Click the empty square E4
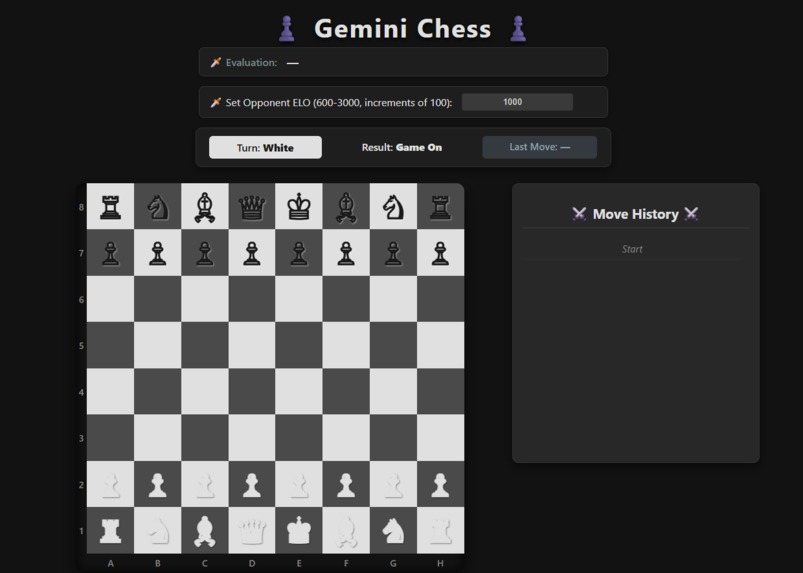This screenshot has width=803, height=573. coord(299,391)
